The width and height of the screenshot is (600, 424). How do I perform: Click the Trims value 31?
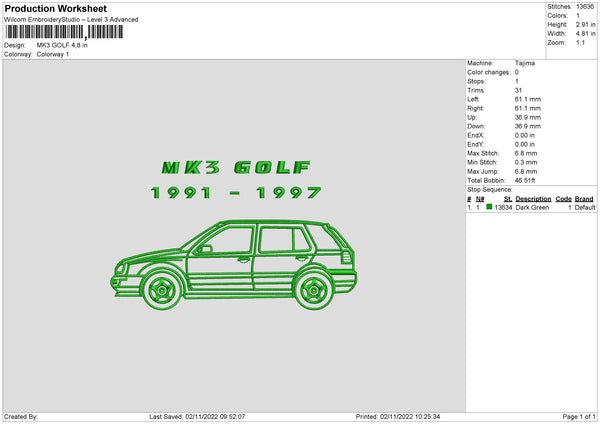(518, 90)
